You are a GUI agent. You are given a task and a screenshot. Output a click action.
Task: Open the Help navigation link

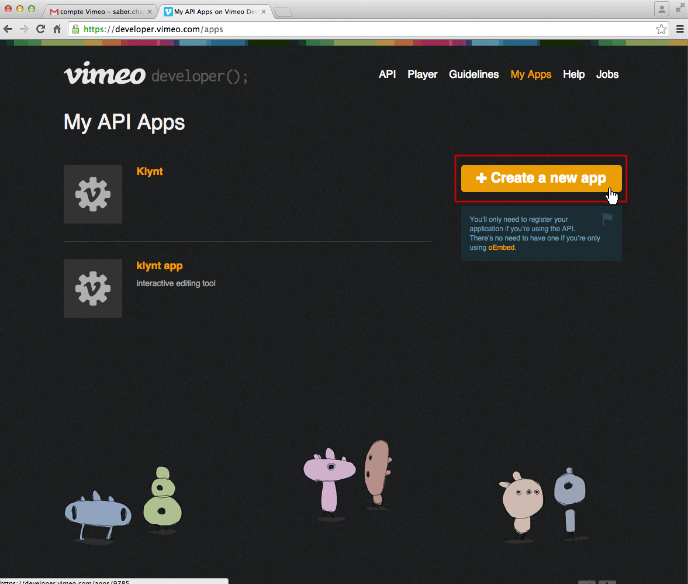coord(573,74)
